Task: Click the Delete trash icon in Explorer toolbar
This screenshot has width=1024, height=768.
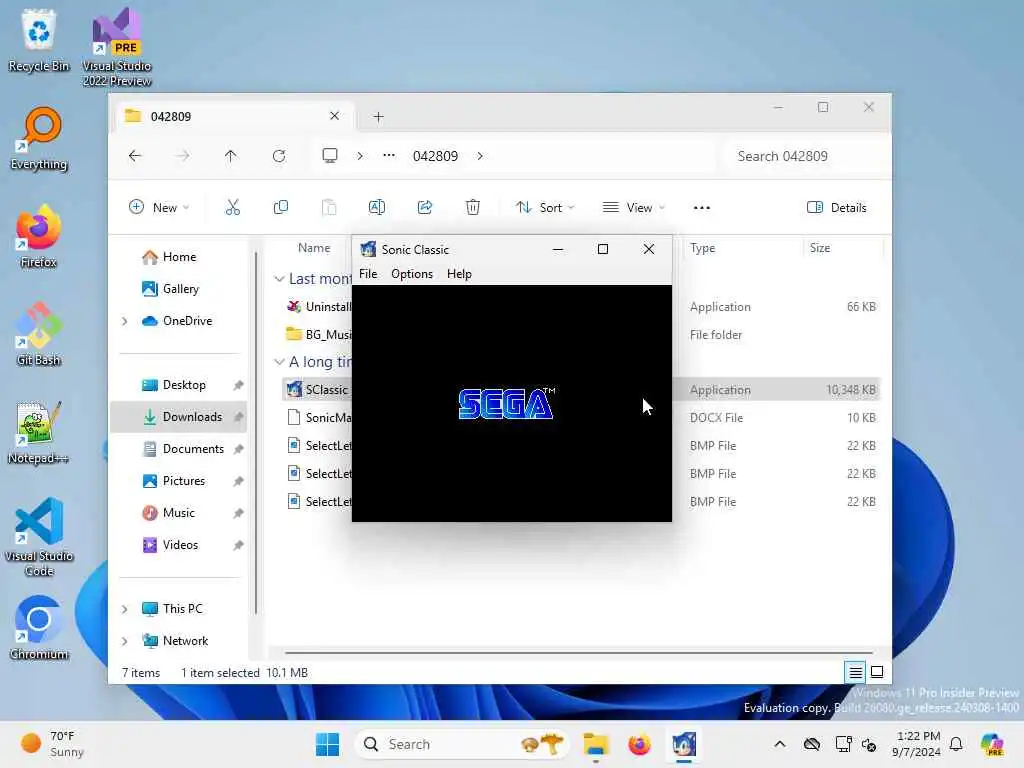Action: [x=473, y=208]
